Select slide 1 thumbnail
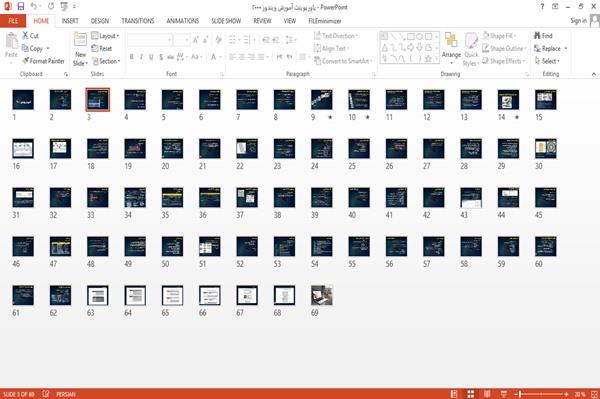The image size is (600, 399). [x=23, y=99]
